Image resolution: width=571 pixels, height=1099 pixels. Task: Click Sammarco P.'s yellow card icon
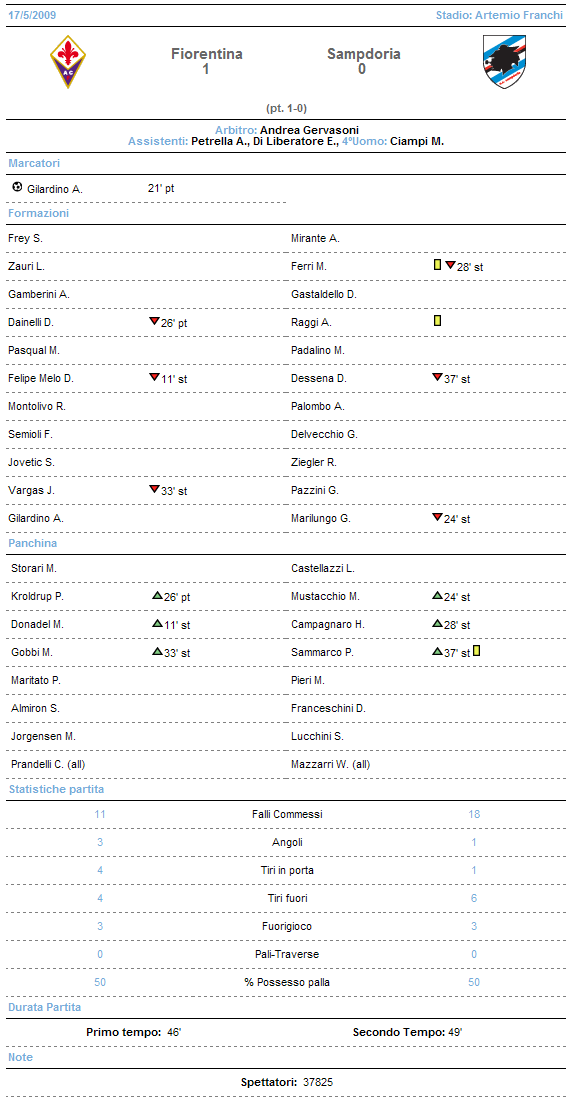point(476,650)
